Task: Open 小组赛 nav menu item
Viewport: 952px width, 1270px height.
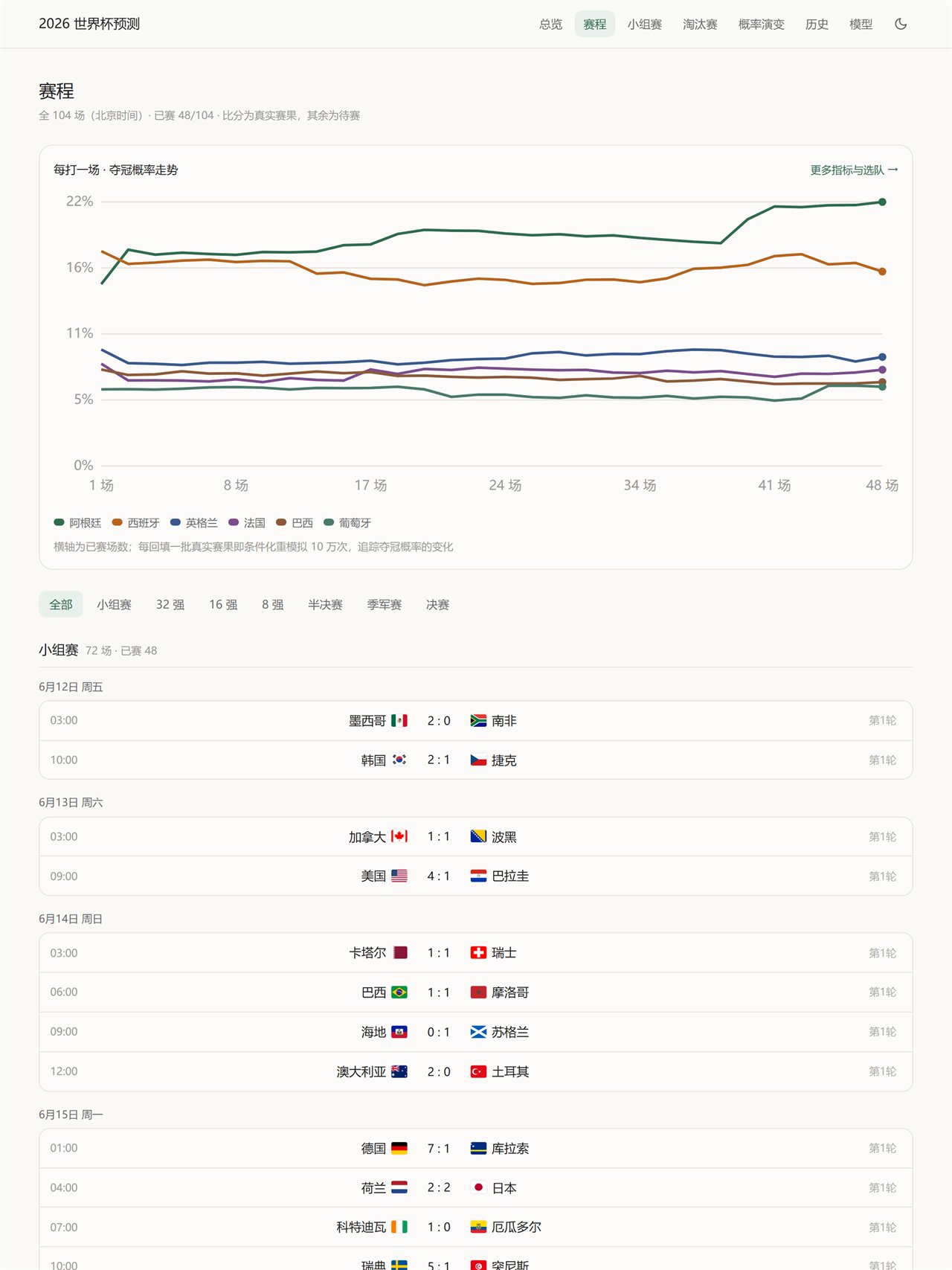Action: [644, 24]
